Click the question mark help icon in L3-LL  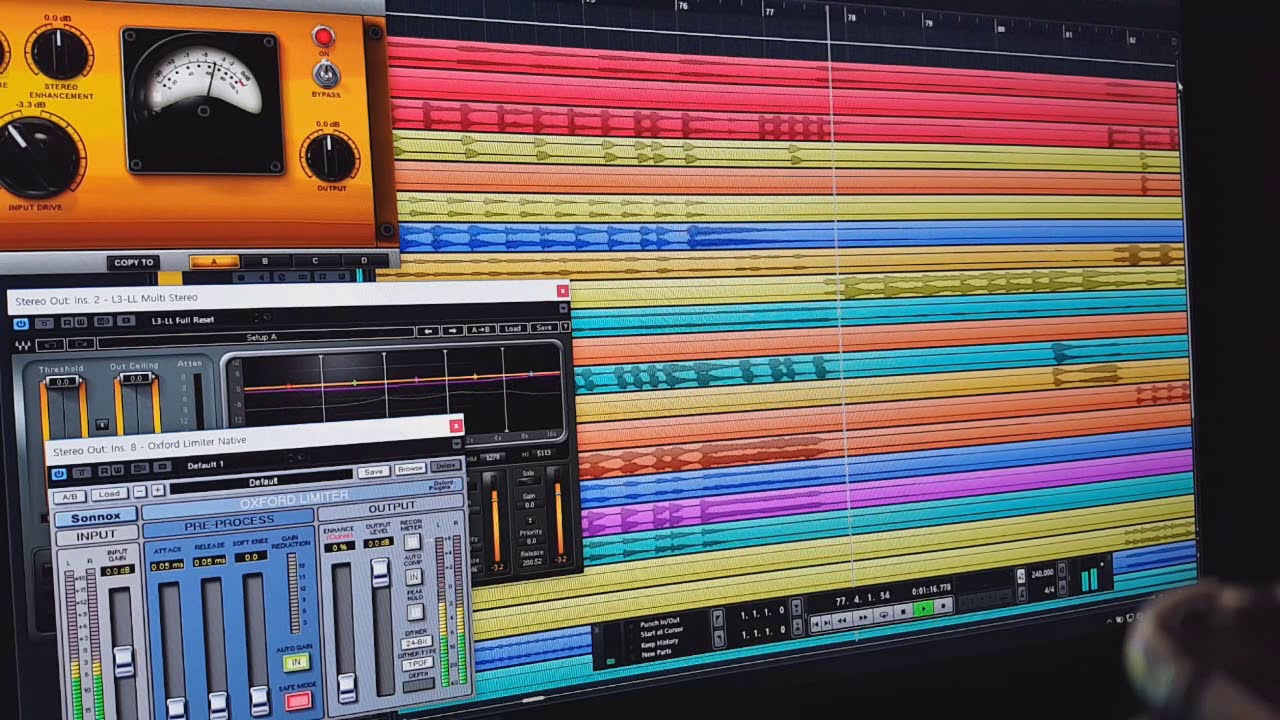565,327
